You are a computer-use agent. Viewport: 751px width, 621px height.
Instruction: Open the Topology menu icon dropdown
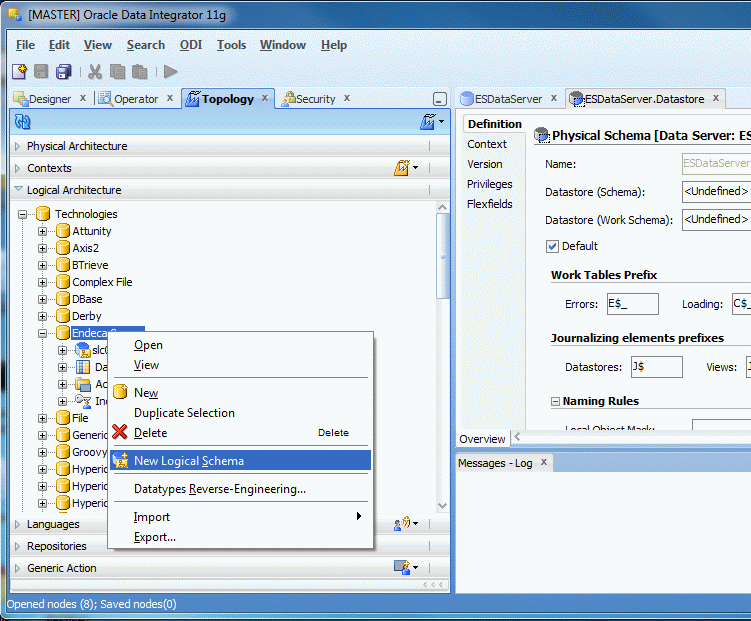point(432,122)
